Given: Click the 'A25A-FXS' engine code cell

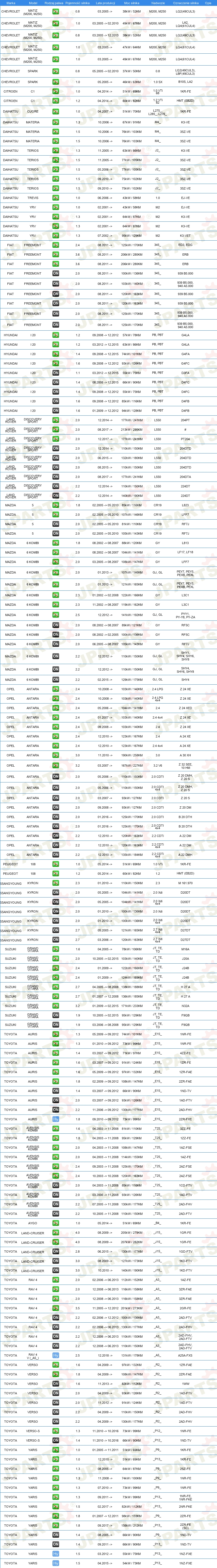Looking at the screenshot, I should pyautogui.click(x=185, y=1355).
